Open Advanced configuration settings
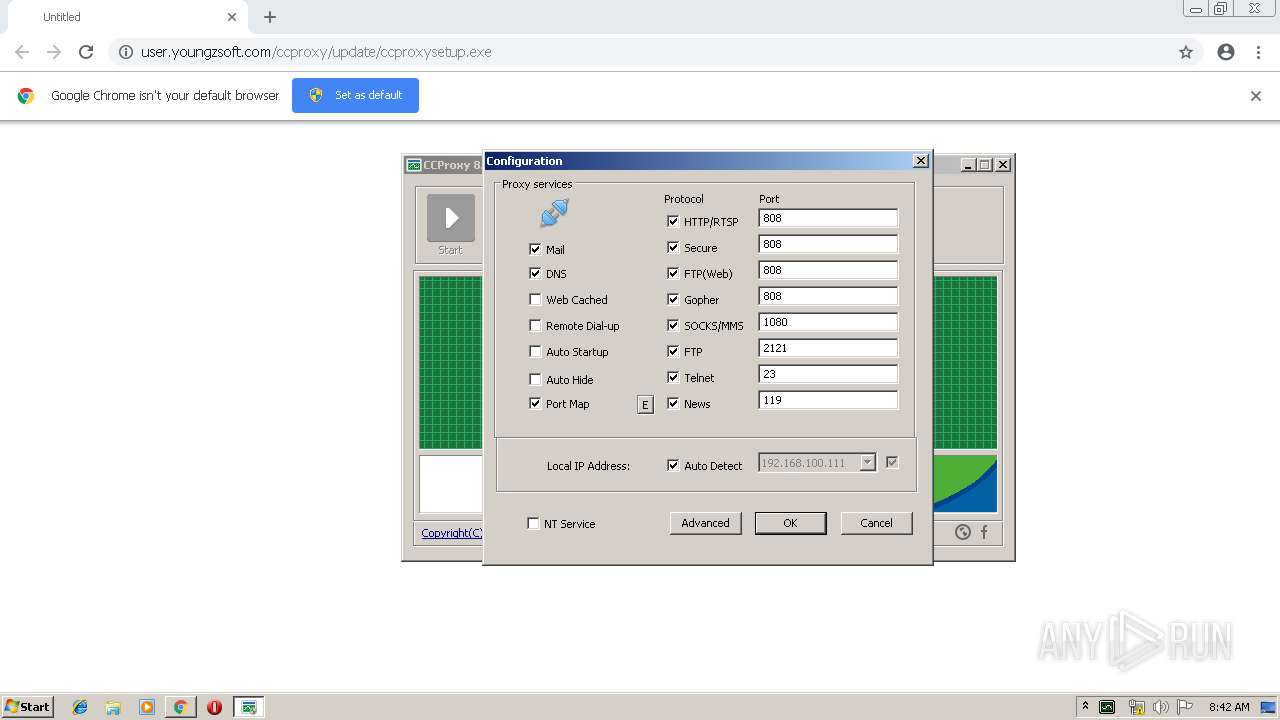 click(x=705, y=523)
